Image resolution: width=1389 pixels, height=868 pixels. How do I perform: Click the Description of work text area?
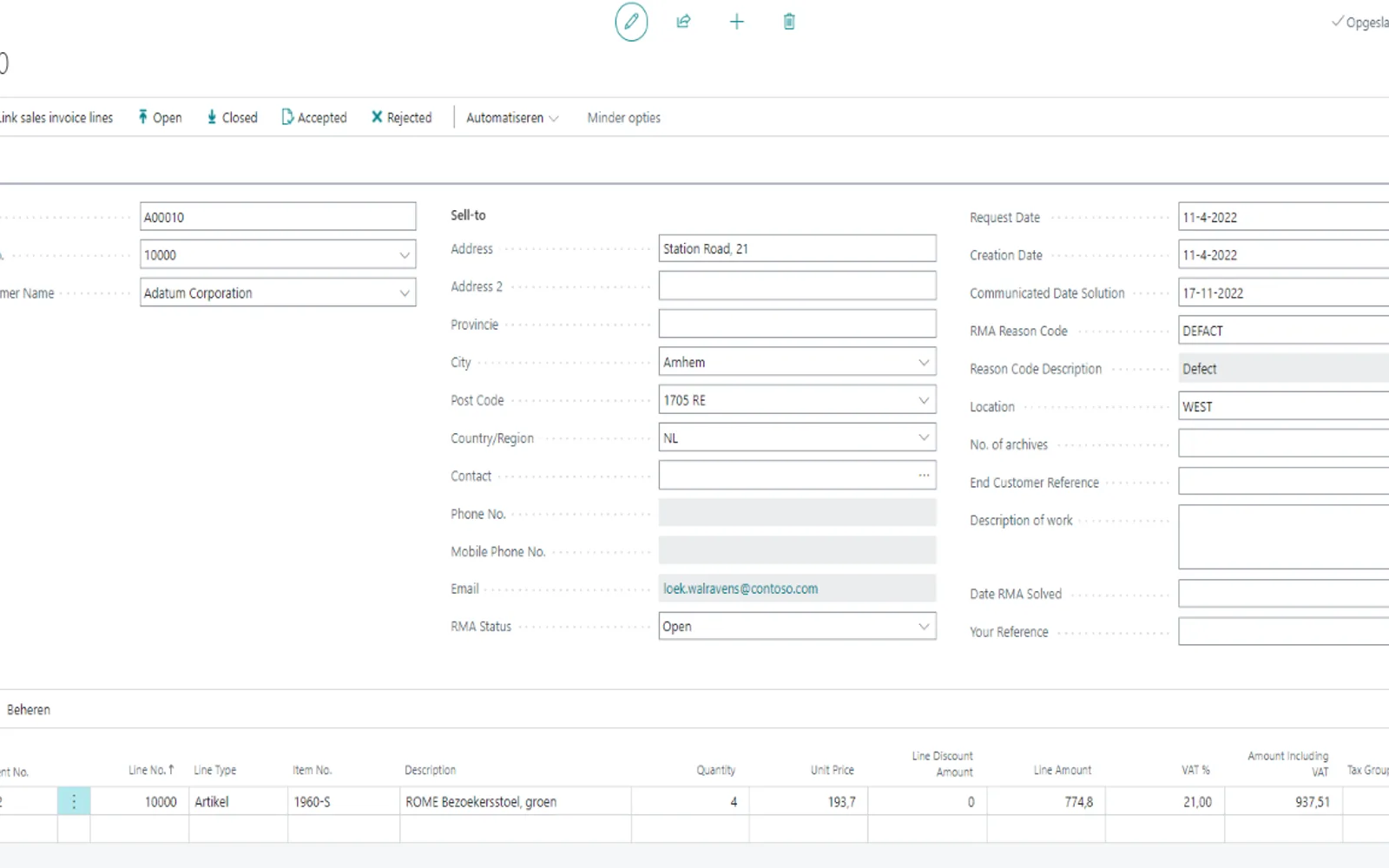1283,537
